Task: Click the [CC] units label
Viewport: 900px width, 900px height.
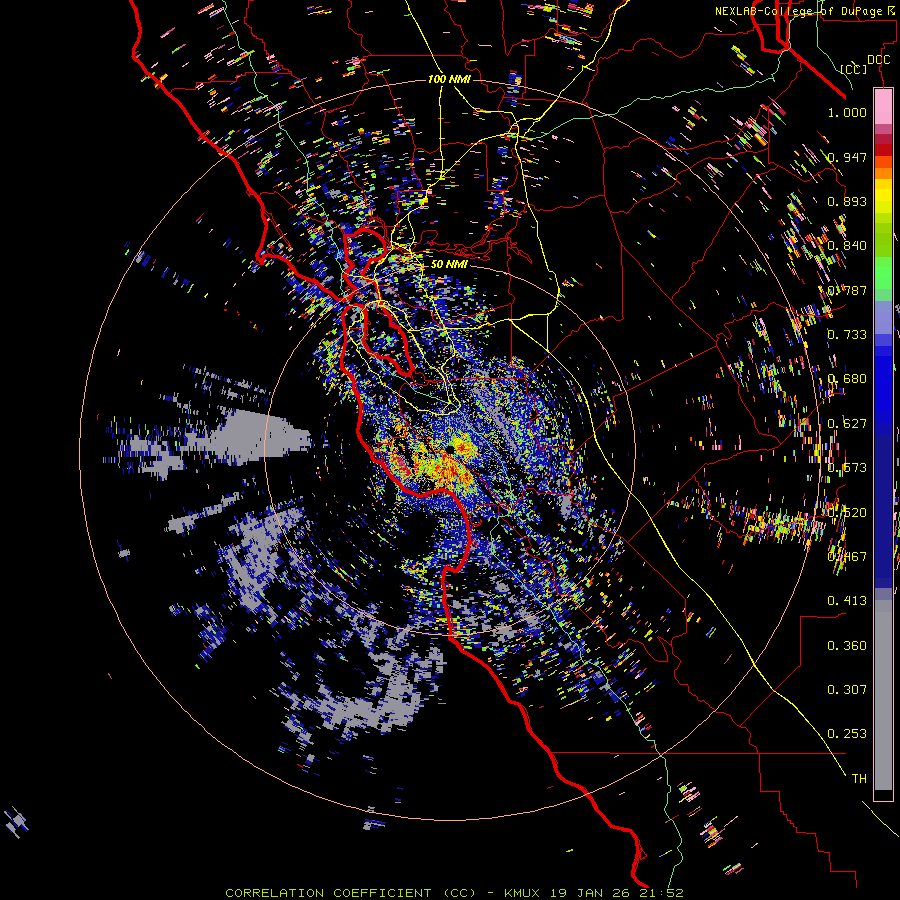Action: point(854,69)
